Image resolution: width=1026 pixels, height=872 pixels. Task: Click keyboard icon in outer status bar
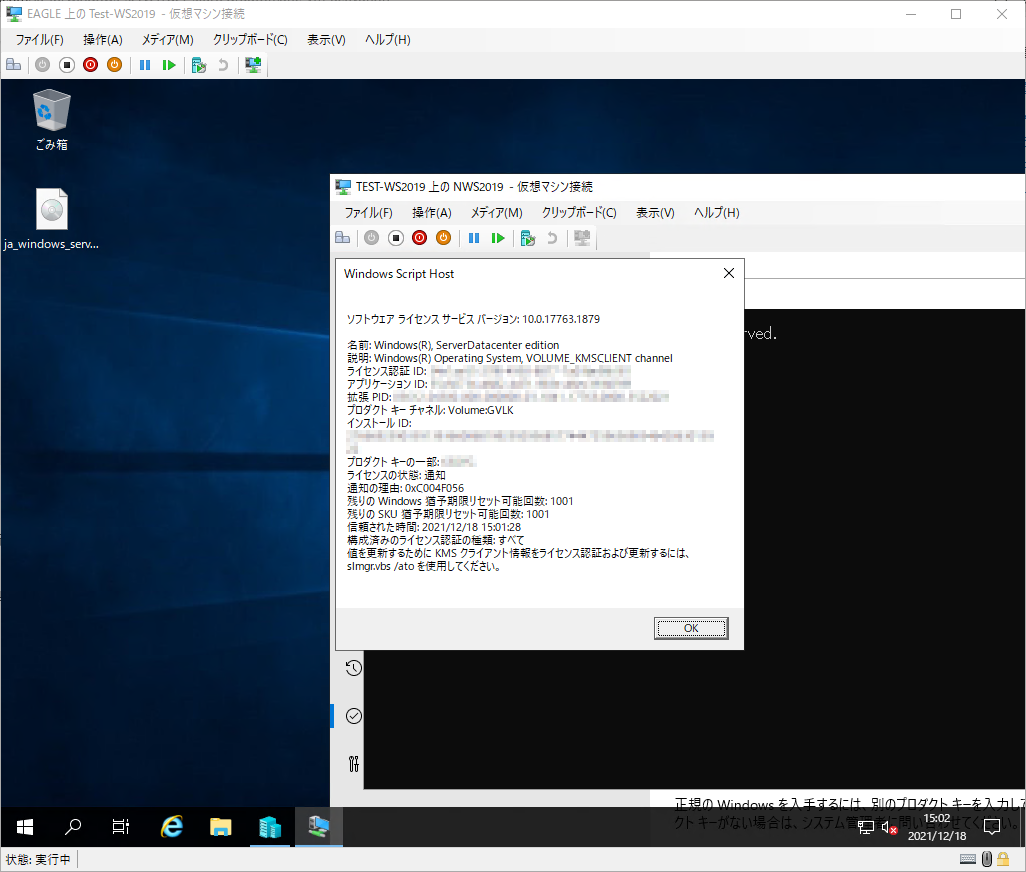pyautogui.click(x=968, y=859)
